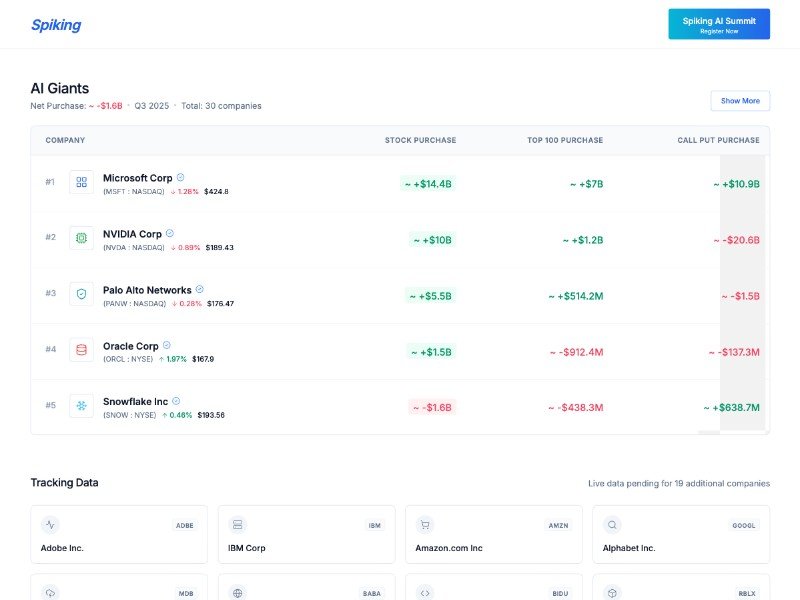Click the NVIDIA chip logo icon

point(81,238)
